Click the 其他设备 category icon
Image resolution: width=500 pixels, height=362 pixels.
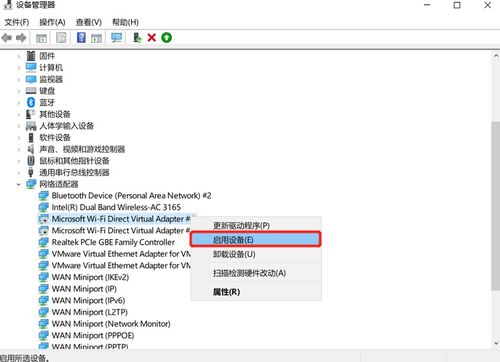pos(31,114)
